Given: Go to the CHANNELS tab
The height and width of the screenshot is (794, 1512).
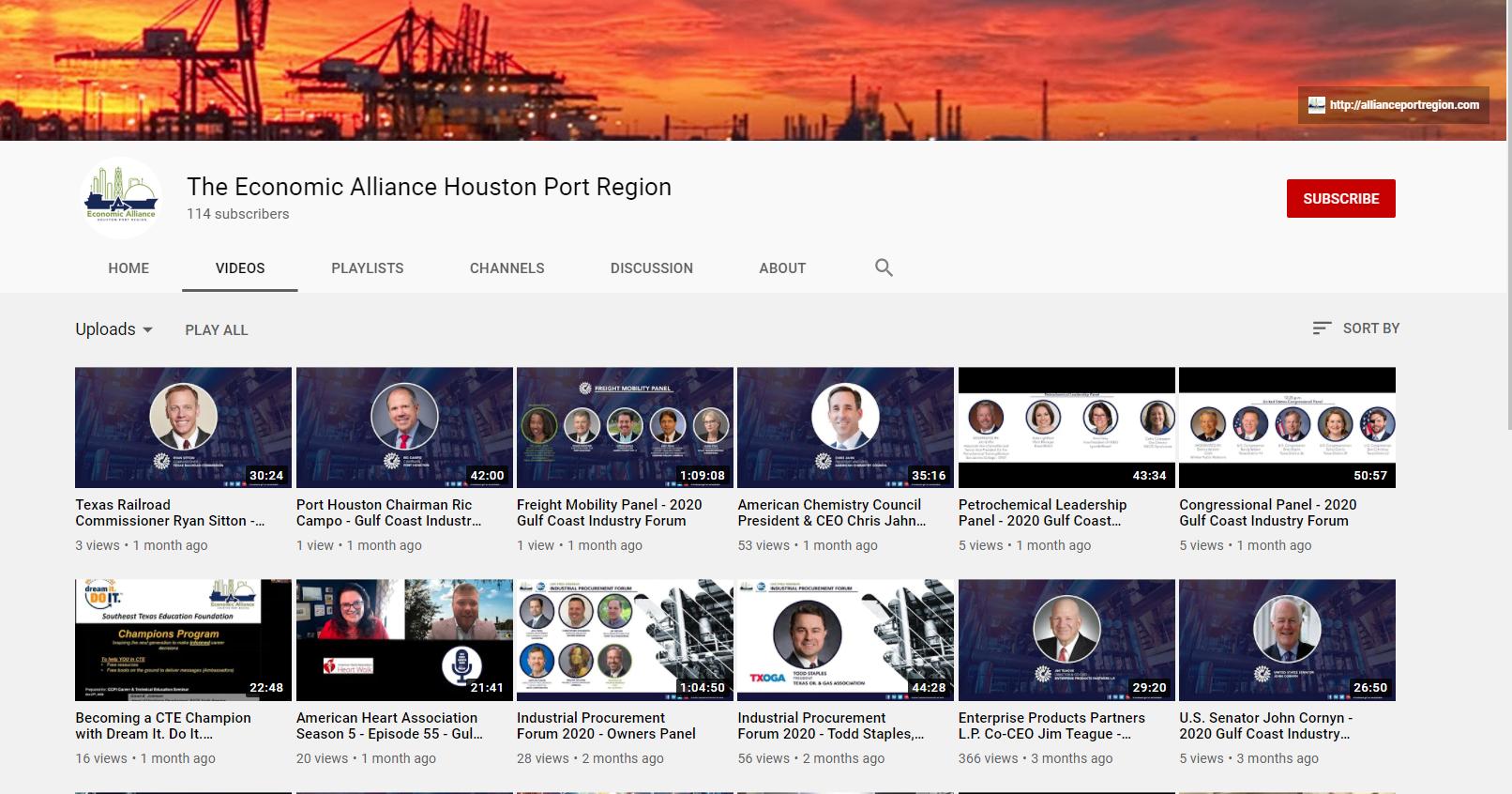Looking at the screenshot, I should tap(507, 267).
